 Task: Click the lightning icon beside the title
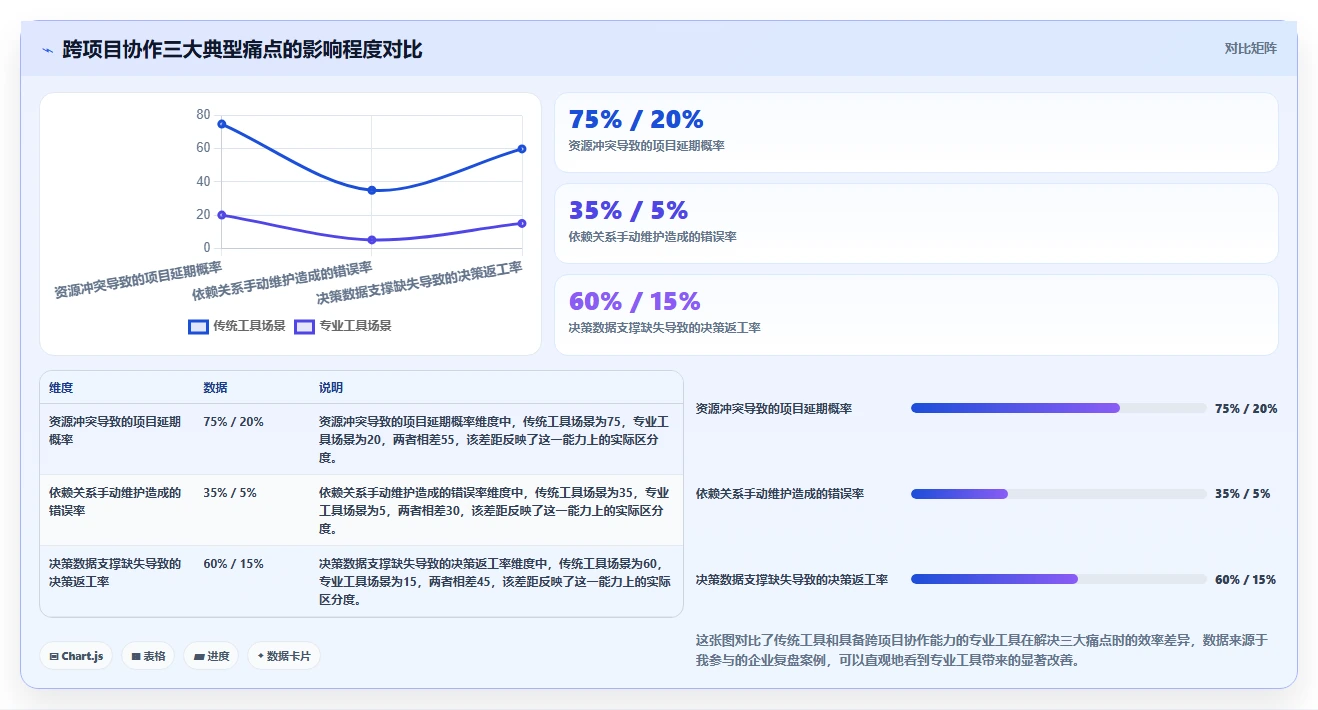point(47,49)
